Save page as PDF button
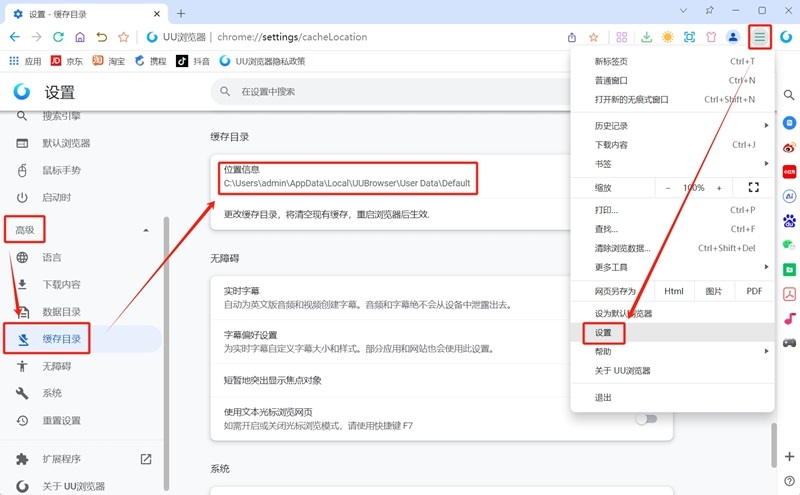 754,291
